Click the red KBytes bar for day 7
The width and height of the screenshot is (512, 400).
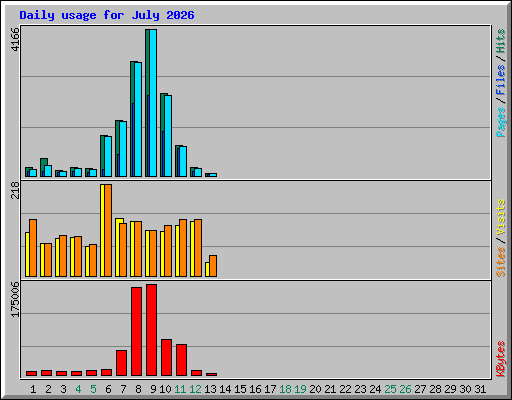(x=121, y=363)
